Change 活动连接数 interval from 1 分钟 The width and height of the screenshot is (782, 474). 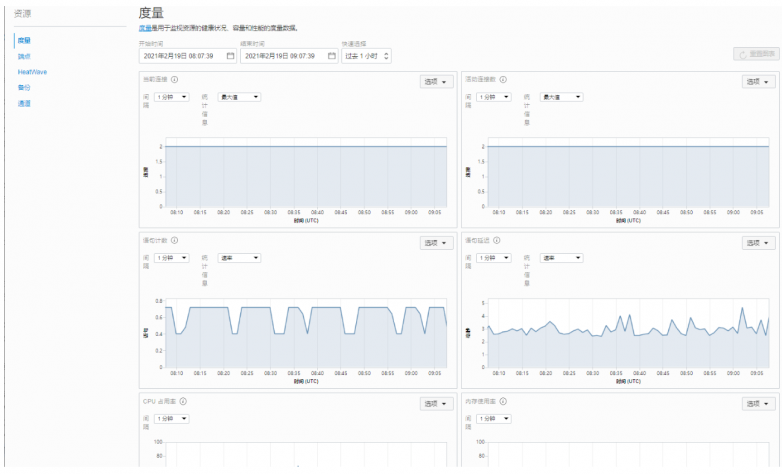point(494,97)
